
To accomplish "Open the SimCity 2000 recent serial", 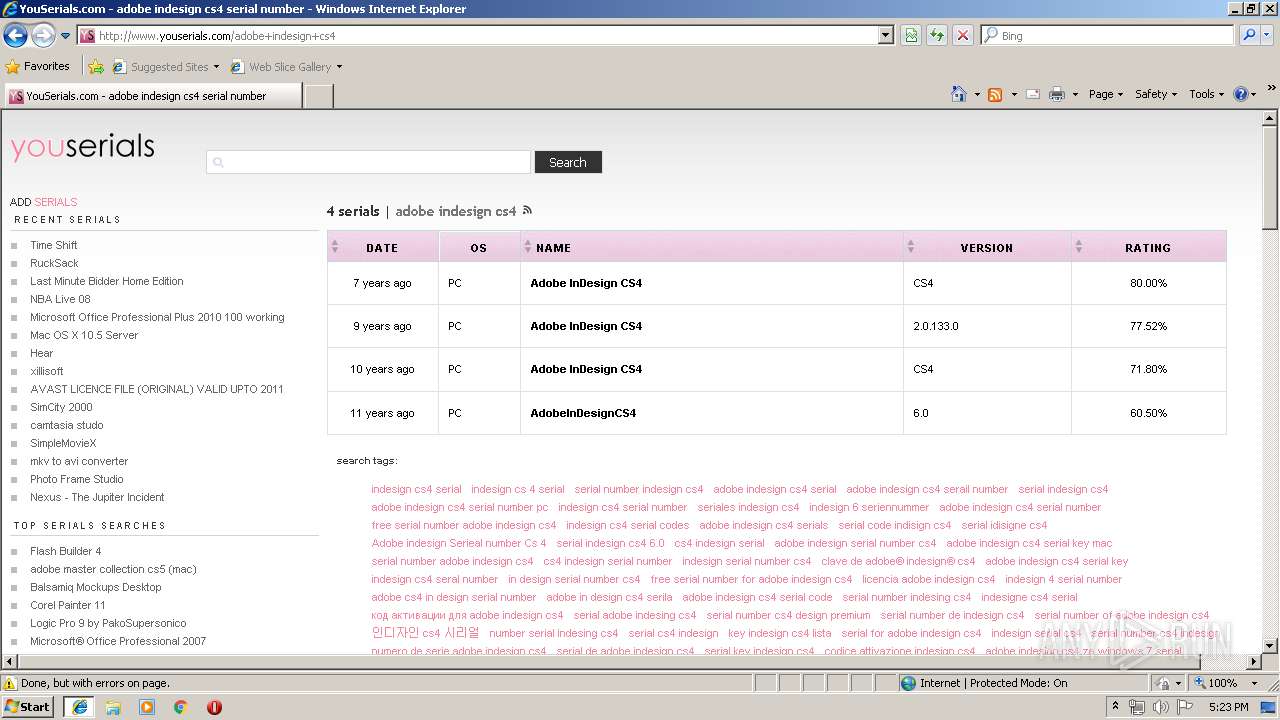I will pyautogui.click(x=61, y=407).
